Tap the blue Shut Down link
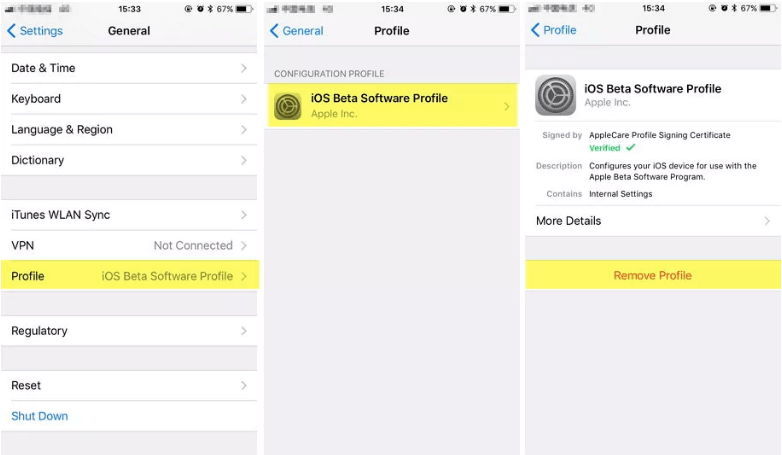The image size is (782, 455). (39, 416)
